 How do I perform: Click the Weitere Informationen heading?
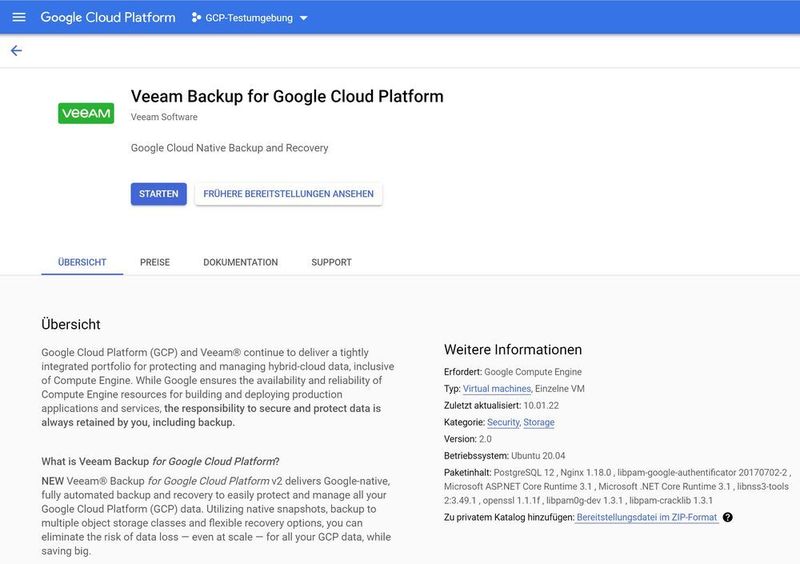pyautogui.click(x=513, y=350)
